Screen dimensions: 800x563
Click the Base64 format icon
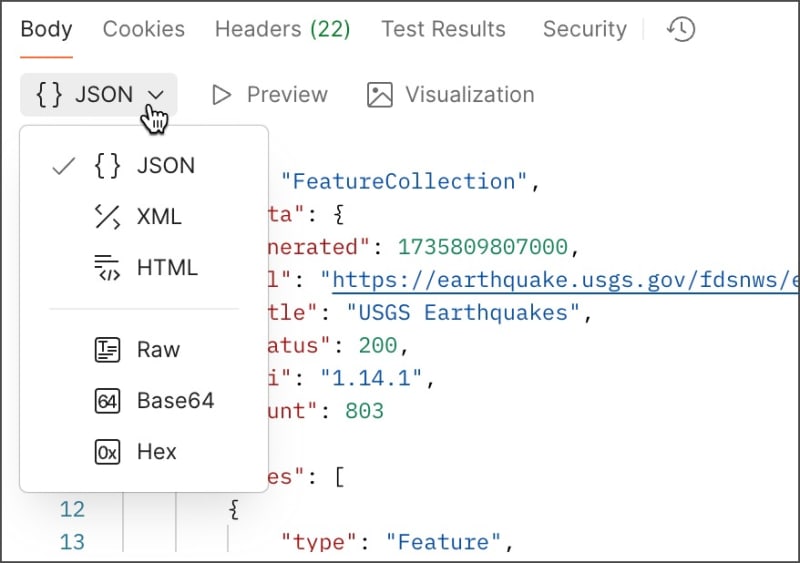107,401
